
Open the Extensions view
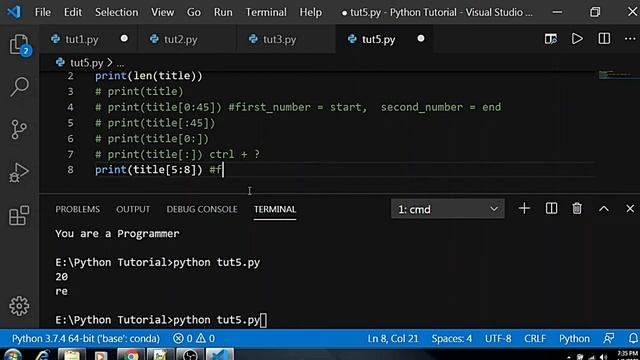19,215
